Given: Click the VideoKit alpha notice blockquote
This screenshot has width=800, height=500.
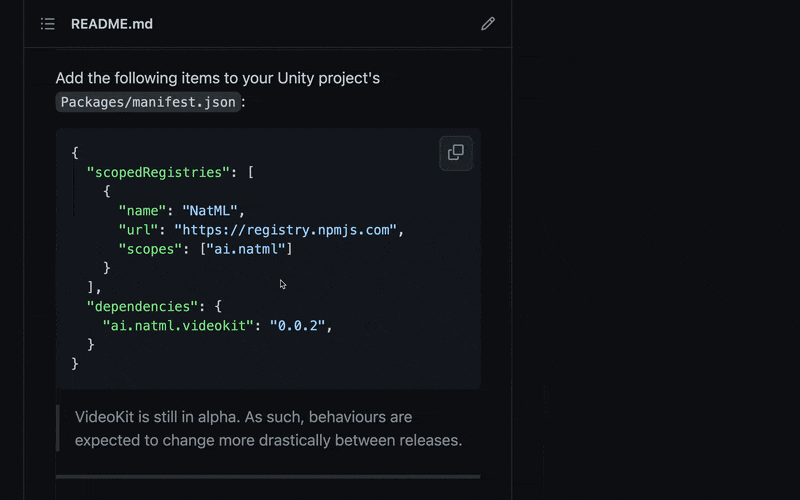Looking at the screenshot, I should [x=244, y=417].
